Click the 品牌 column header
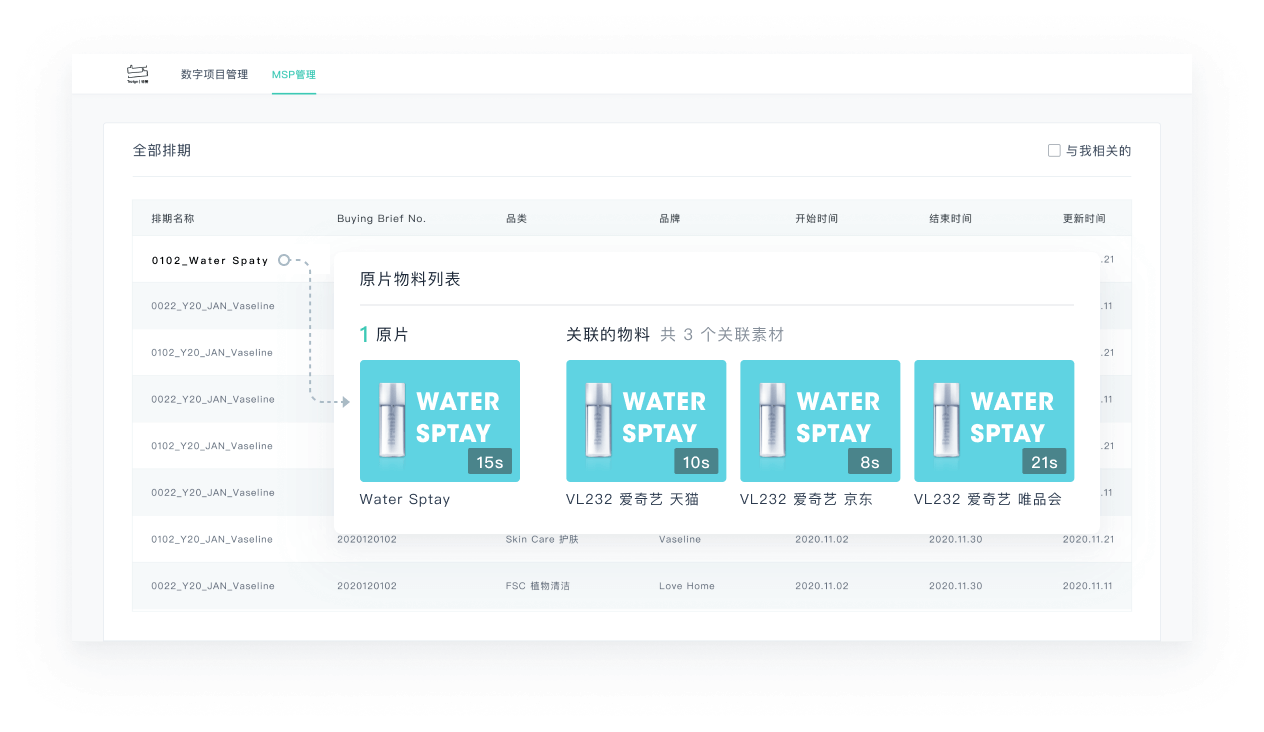 (x=669, y=219)
